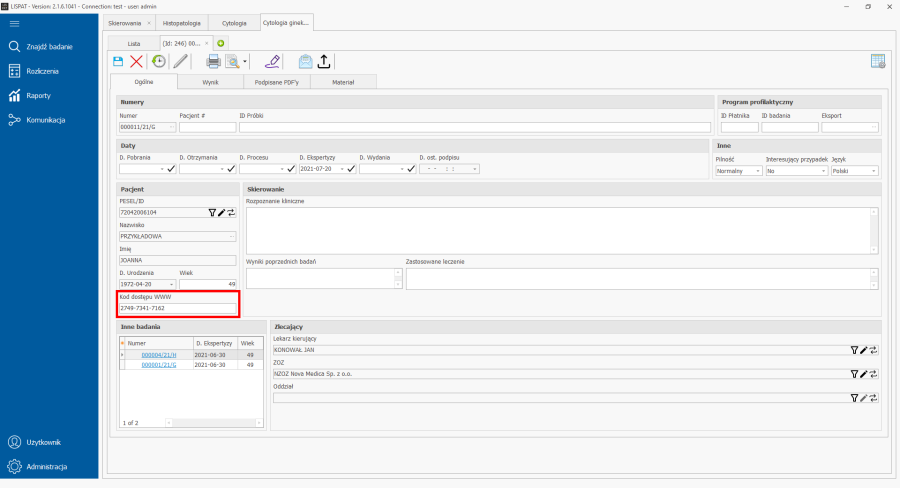Switch to the Wynik tab

point(210,82)
